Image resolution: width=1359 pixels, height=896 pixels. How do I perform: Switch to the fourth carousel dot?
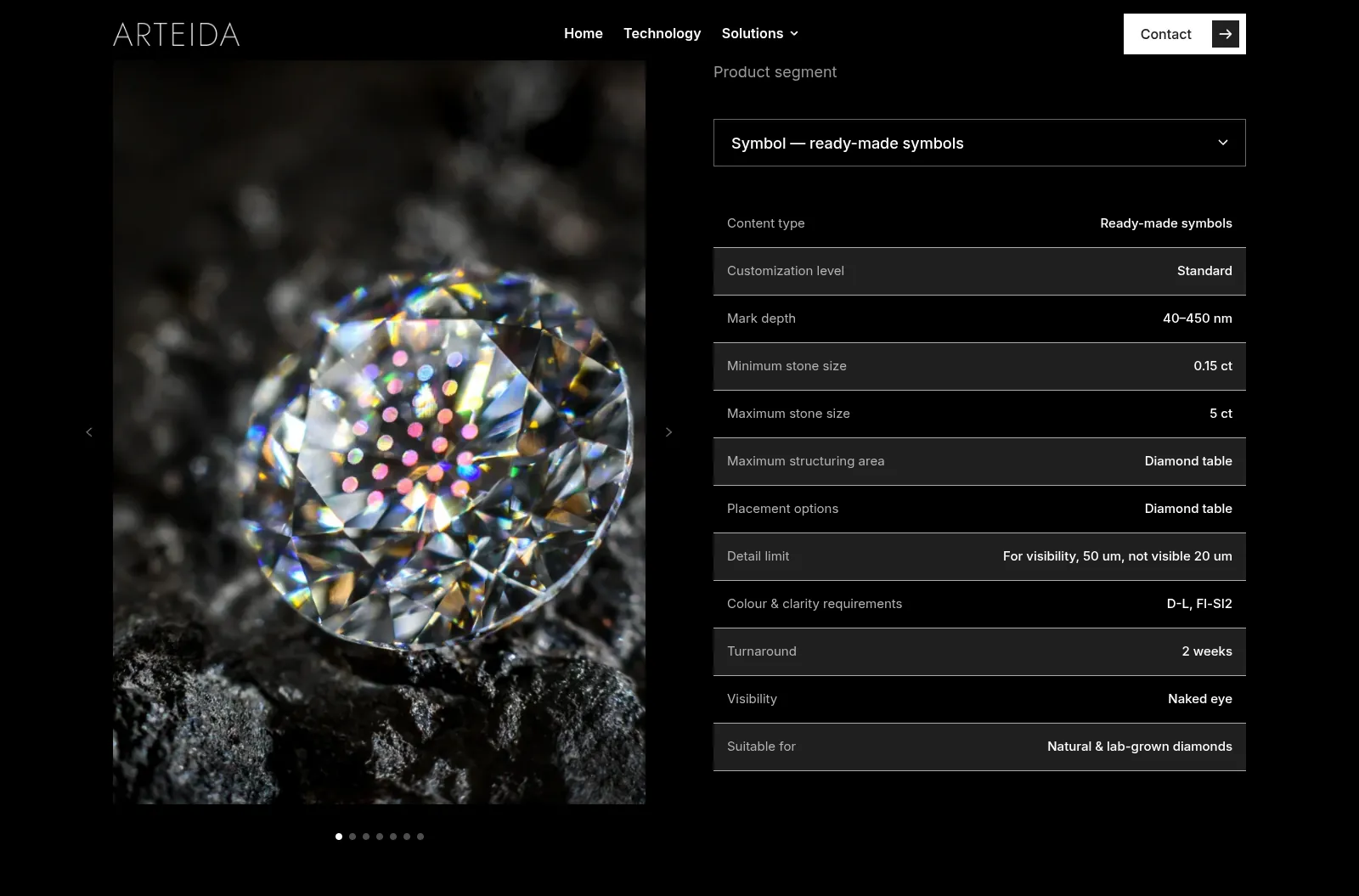(x=380, y=837)
